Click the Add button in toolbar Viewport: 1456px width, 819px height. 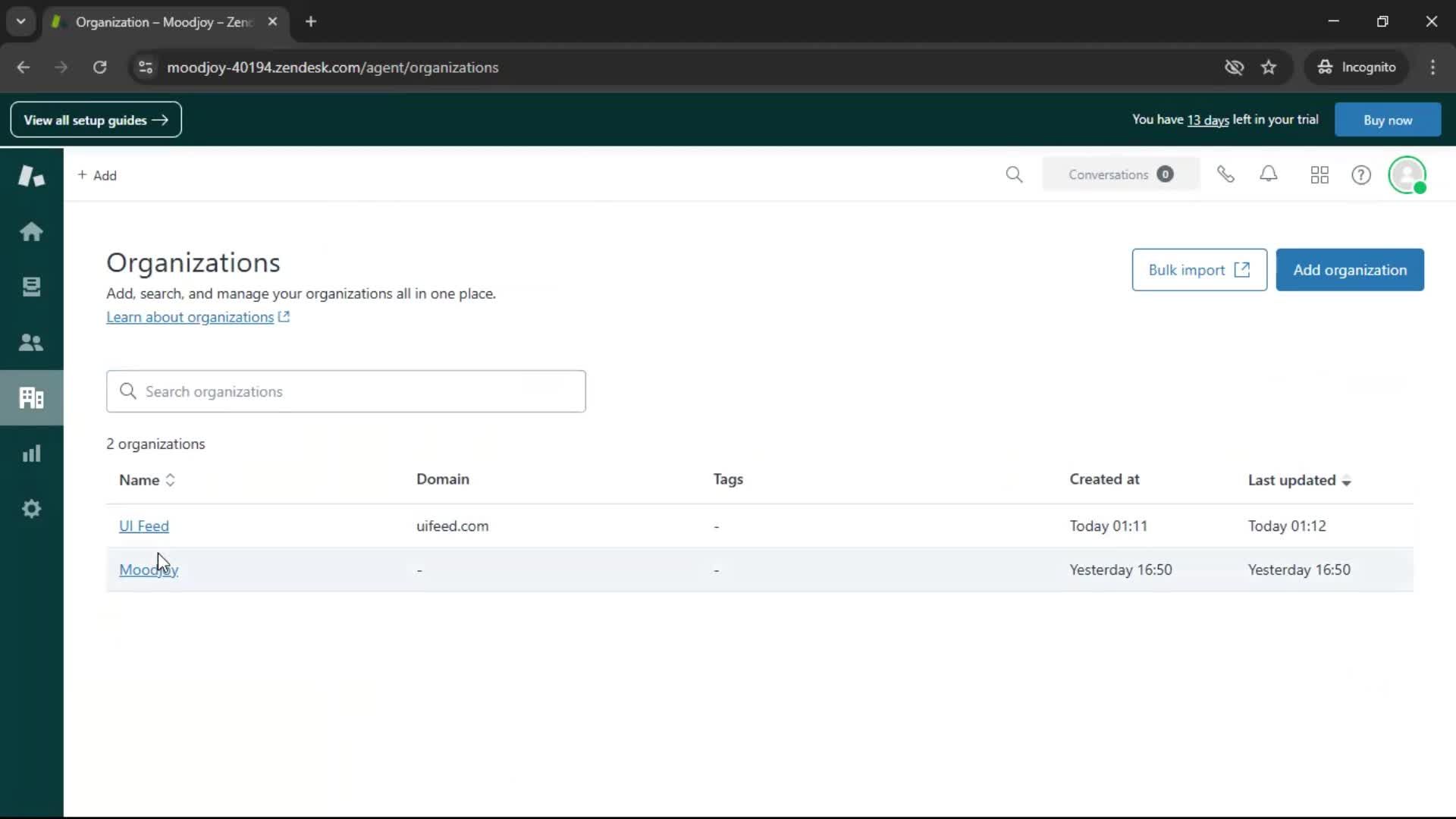pyautogui.click(x=97, y=175)
